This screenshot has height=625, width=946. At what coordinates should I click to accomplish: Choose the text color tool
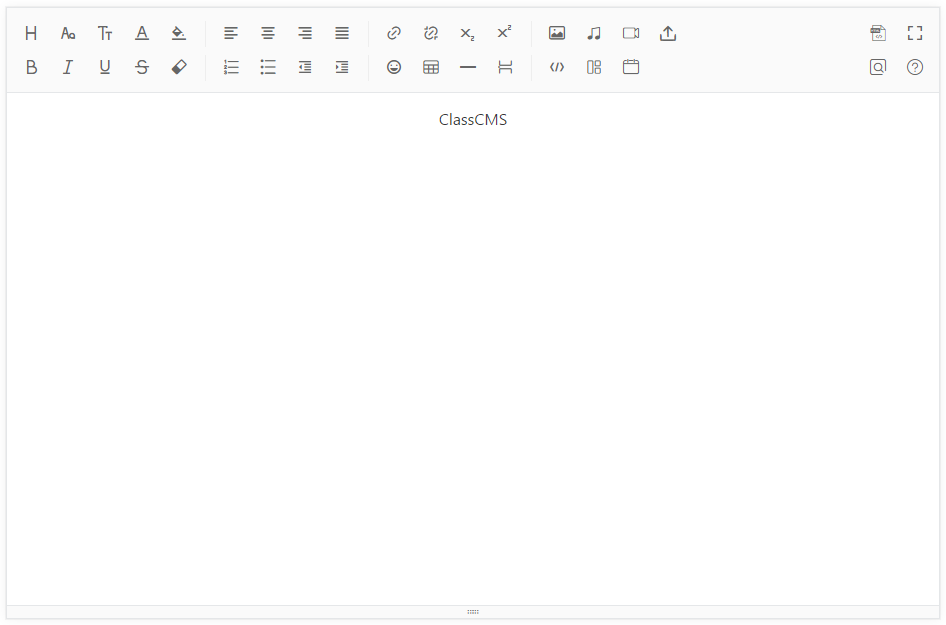click(x=142, y=33)
